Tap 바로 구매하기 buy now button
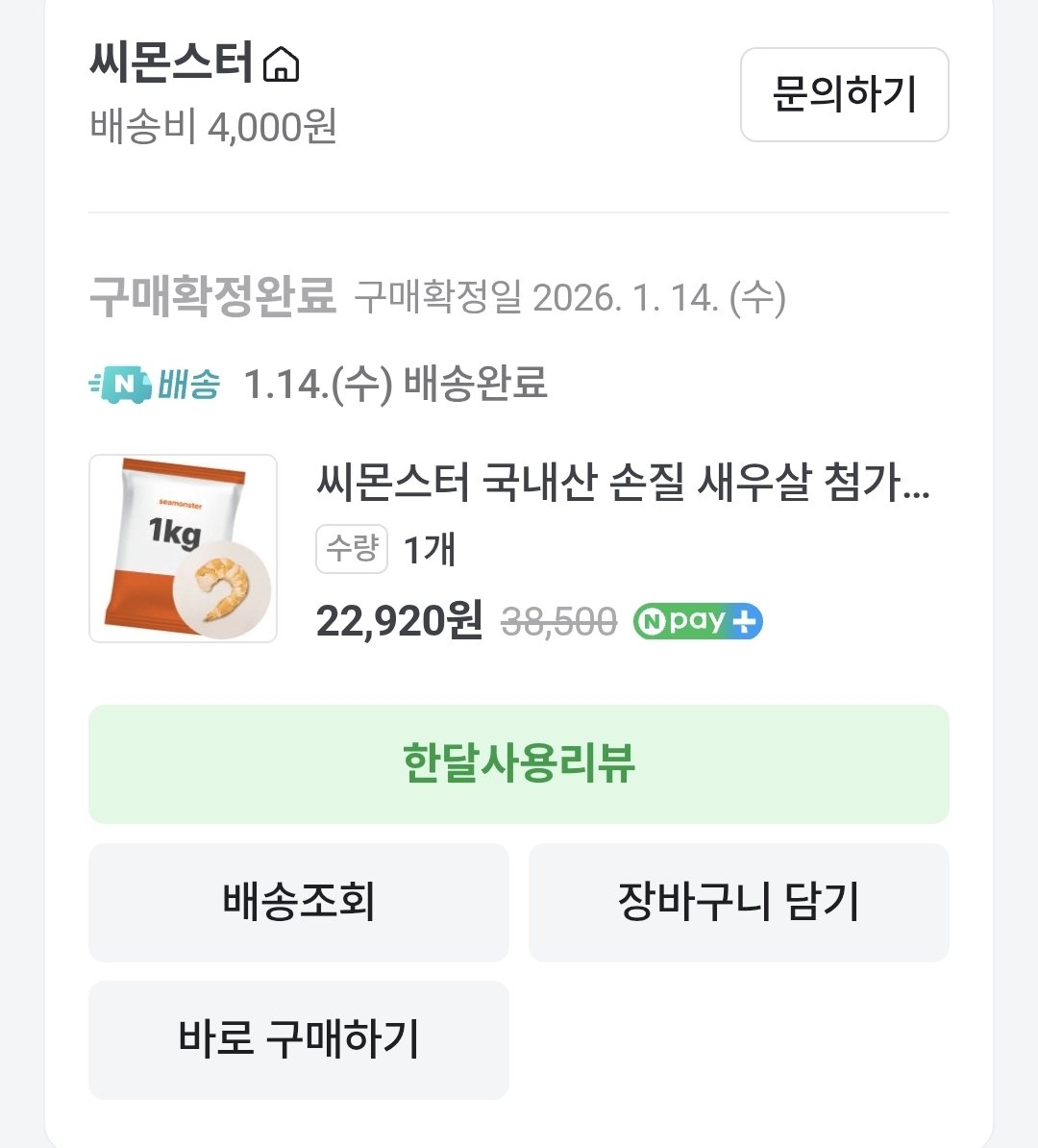The height and width of the screenshot is (1148, 1038). tap(299, 1040)
